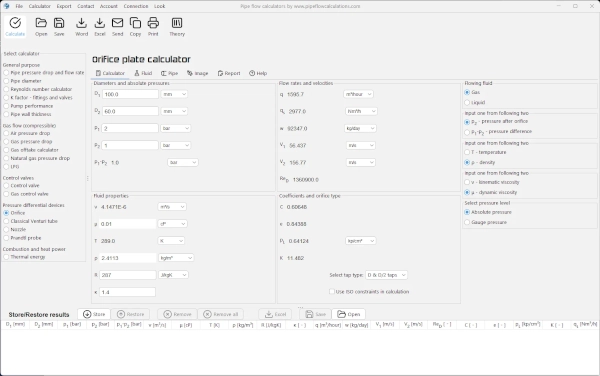Select Reynolds number calculator
This screenshot has height=376, width=600.
click(38, 89)
